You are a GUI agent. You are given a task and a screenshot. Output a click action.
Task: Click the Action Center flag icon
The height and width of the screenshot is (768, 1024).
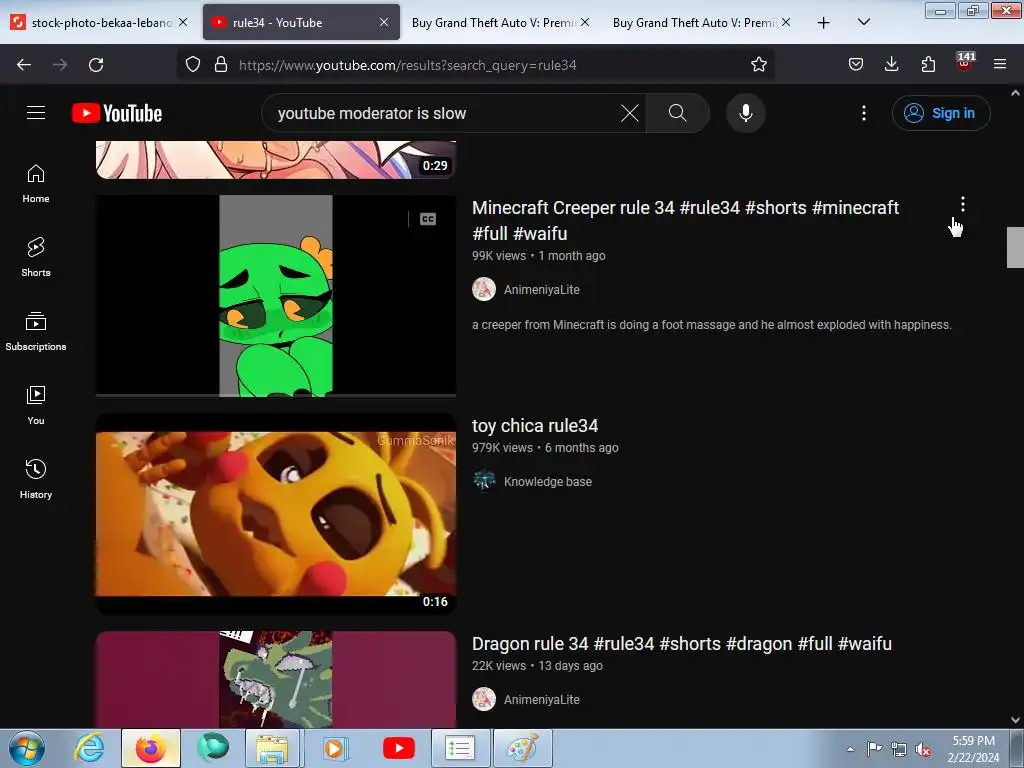click(874, 749)
